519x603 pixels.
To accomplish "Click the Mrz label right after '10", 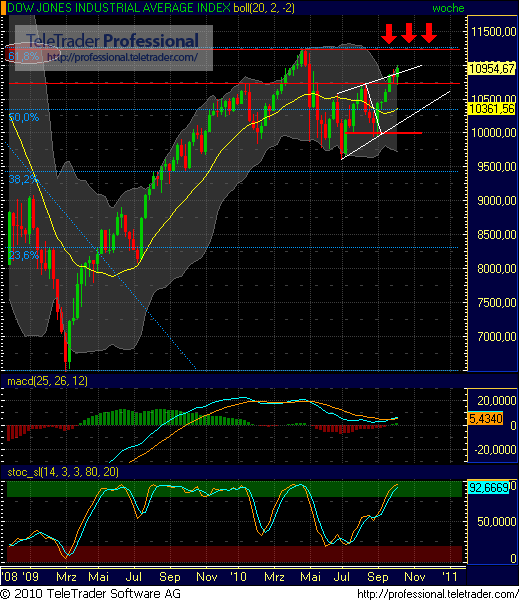I will (x=274, y=577).
